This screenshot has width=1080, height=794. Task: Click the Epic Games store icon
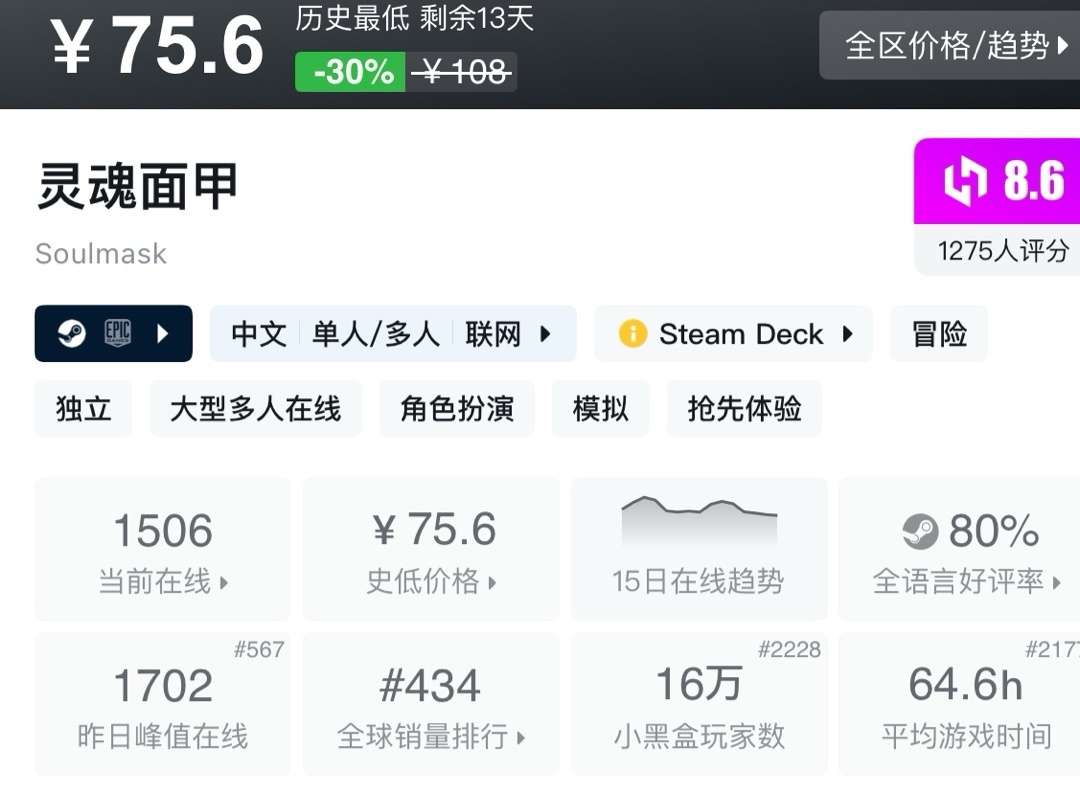tap(118, 333)
